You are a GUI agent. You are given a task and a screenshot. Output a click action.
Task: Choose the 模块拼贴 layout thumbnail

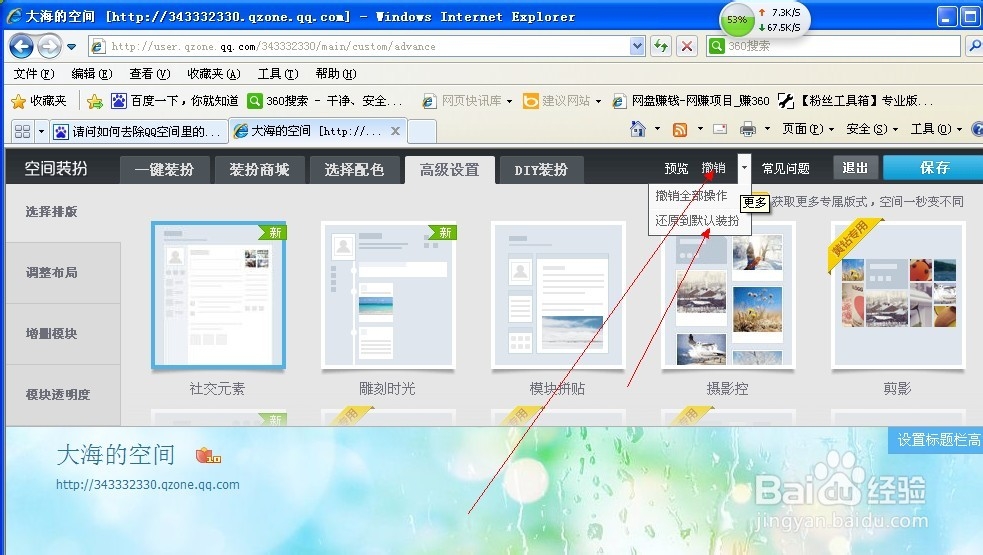pos(558,295)
